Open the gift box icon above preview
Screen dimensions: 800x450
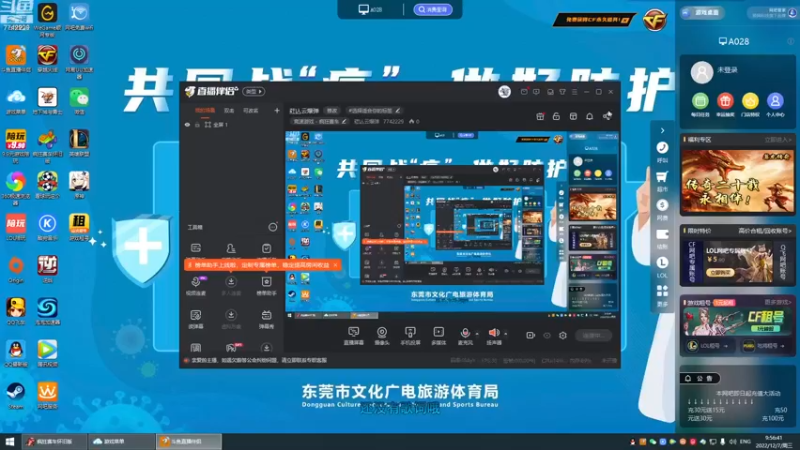(540, 116)
